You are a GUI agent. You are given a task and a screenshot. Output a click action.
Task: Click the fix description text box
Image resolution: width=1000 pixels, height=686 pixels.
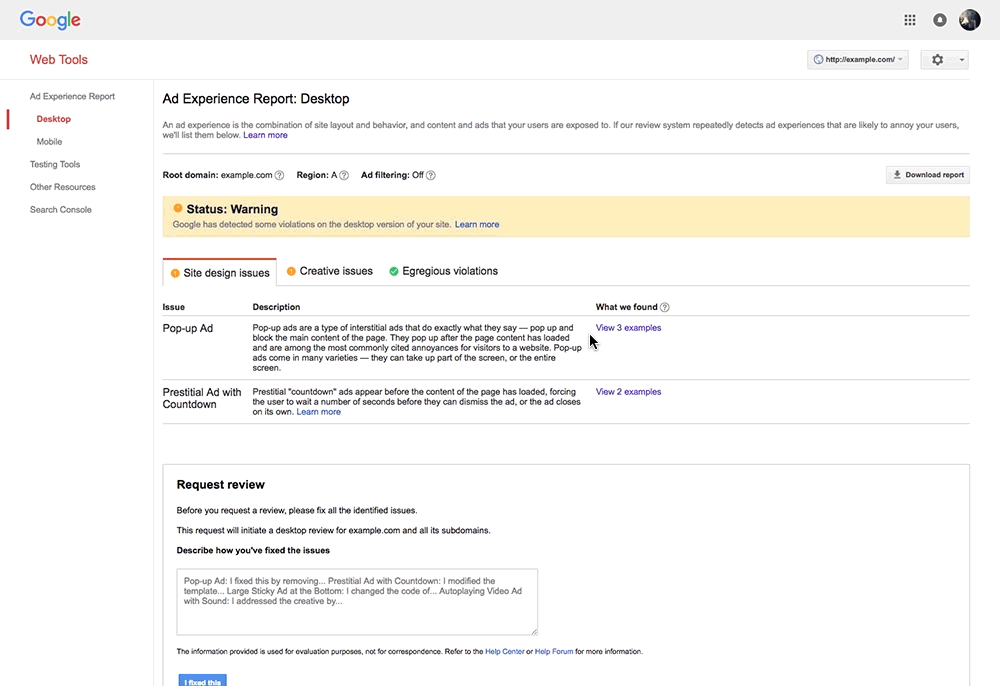click(357, 602)
